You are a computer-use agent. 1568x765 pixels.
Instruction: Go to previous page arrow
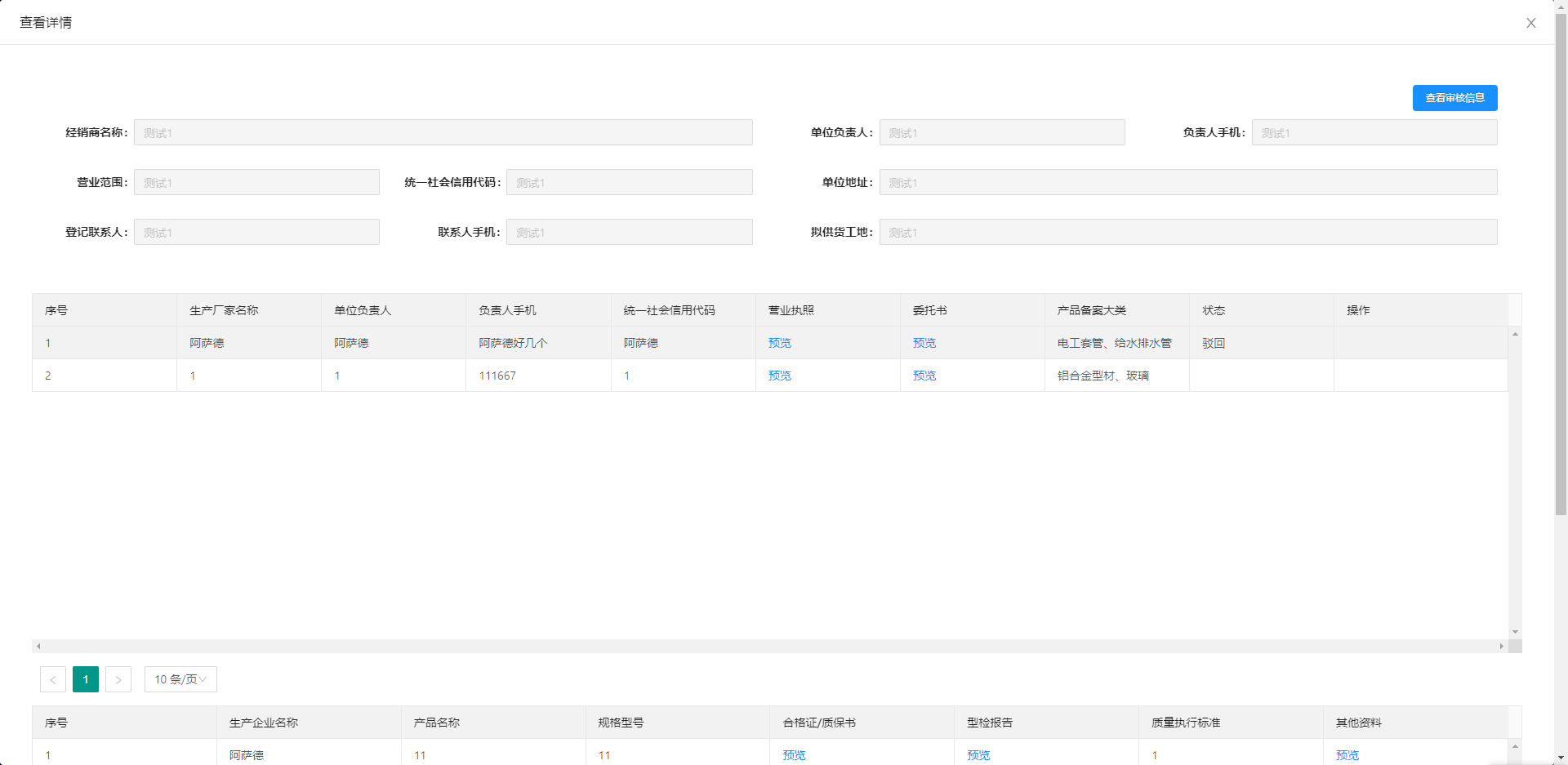pyautogui.click(x=53, y=679)
